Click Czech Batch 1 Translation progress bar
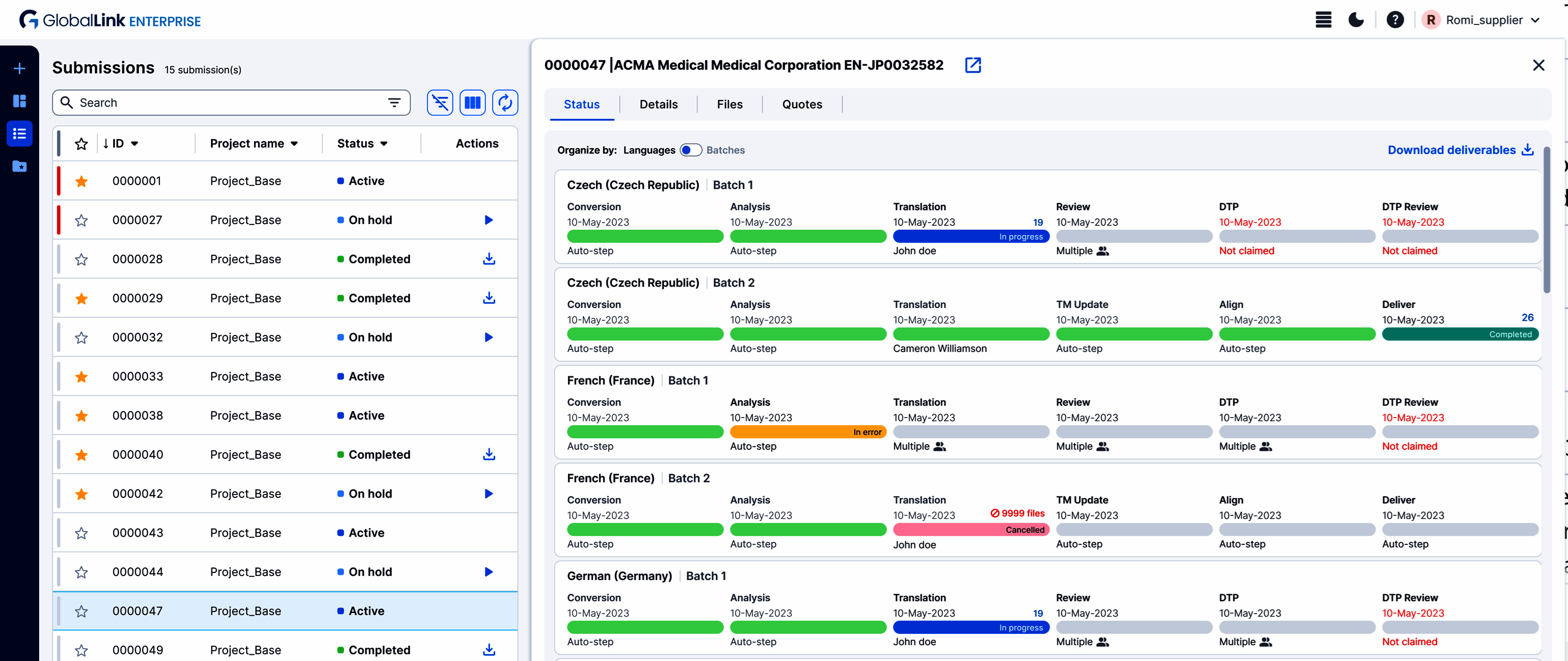 pos(970,237)
